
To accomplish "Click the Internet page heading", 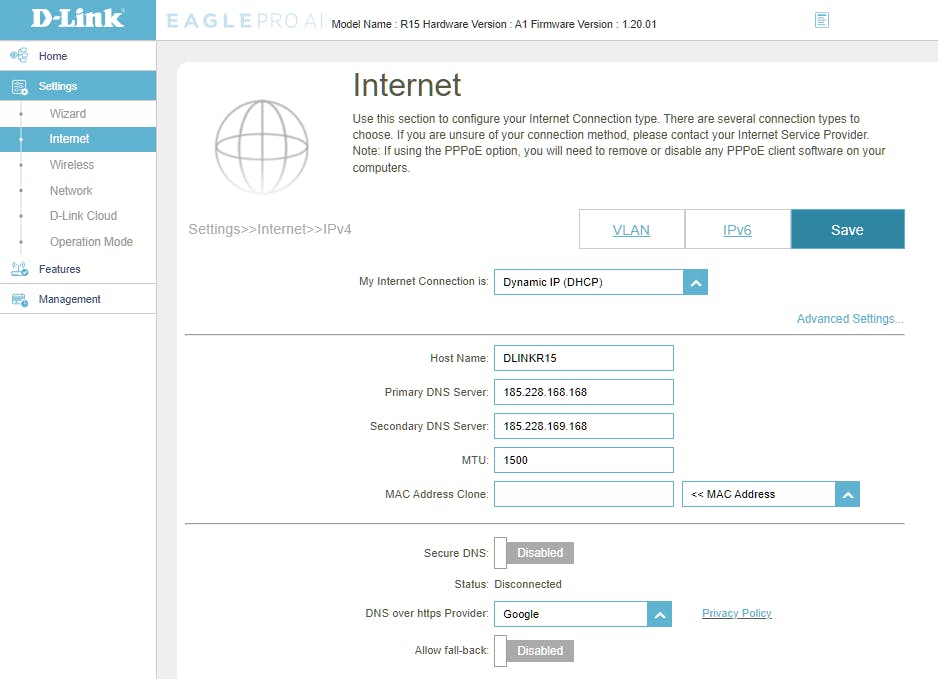I will click(407, 85).
